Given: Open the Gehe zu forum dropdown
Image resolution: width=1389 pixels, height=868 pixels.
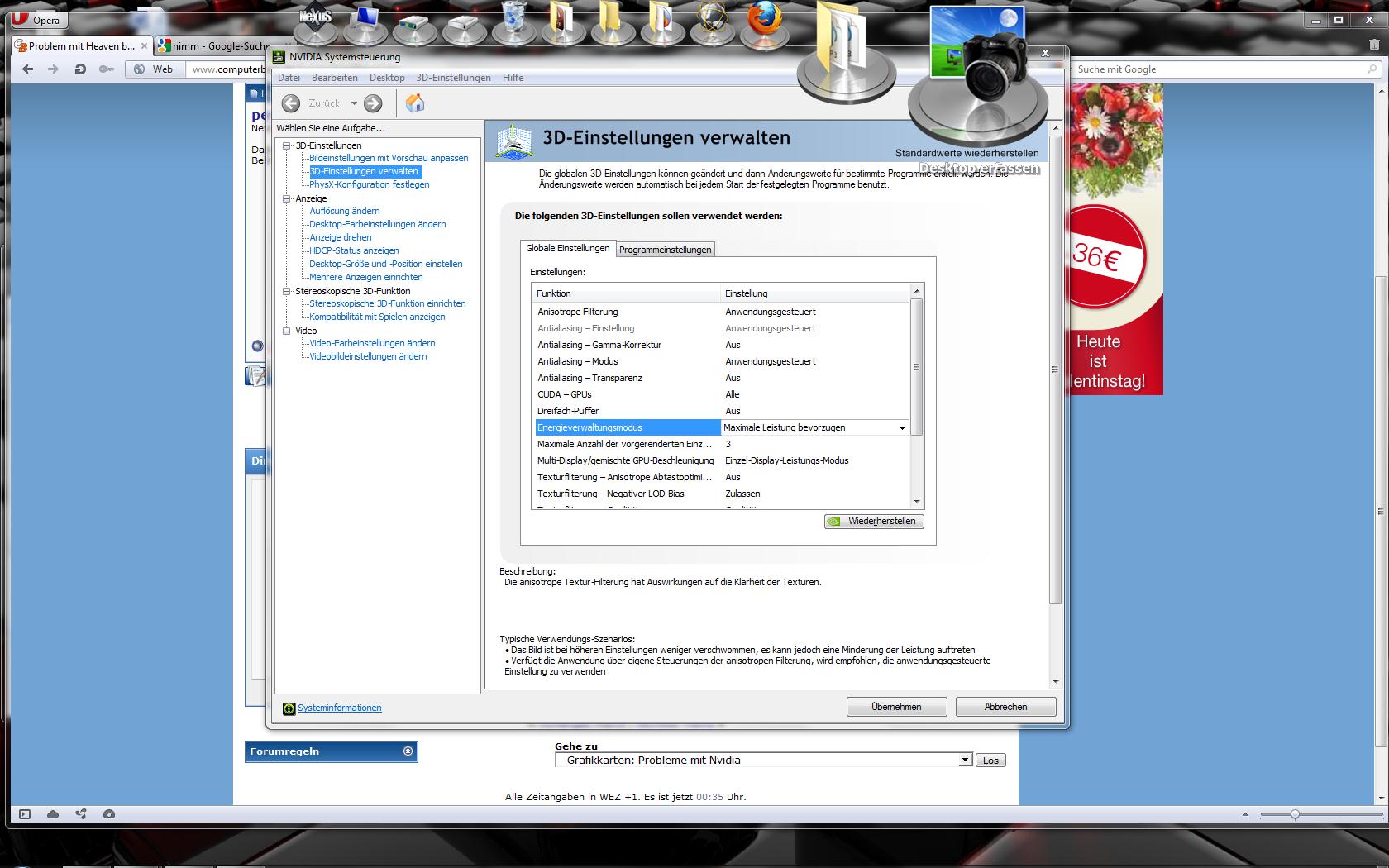Looking at the screenshot, I should [764, 761].
